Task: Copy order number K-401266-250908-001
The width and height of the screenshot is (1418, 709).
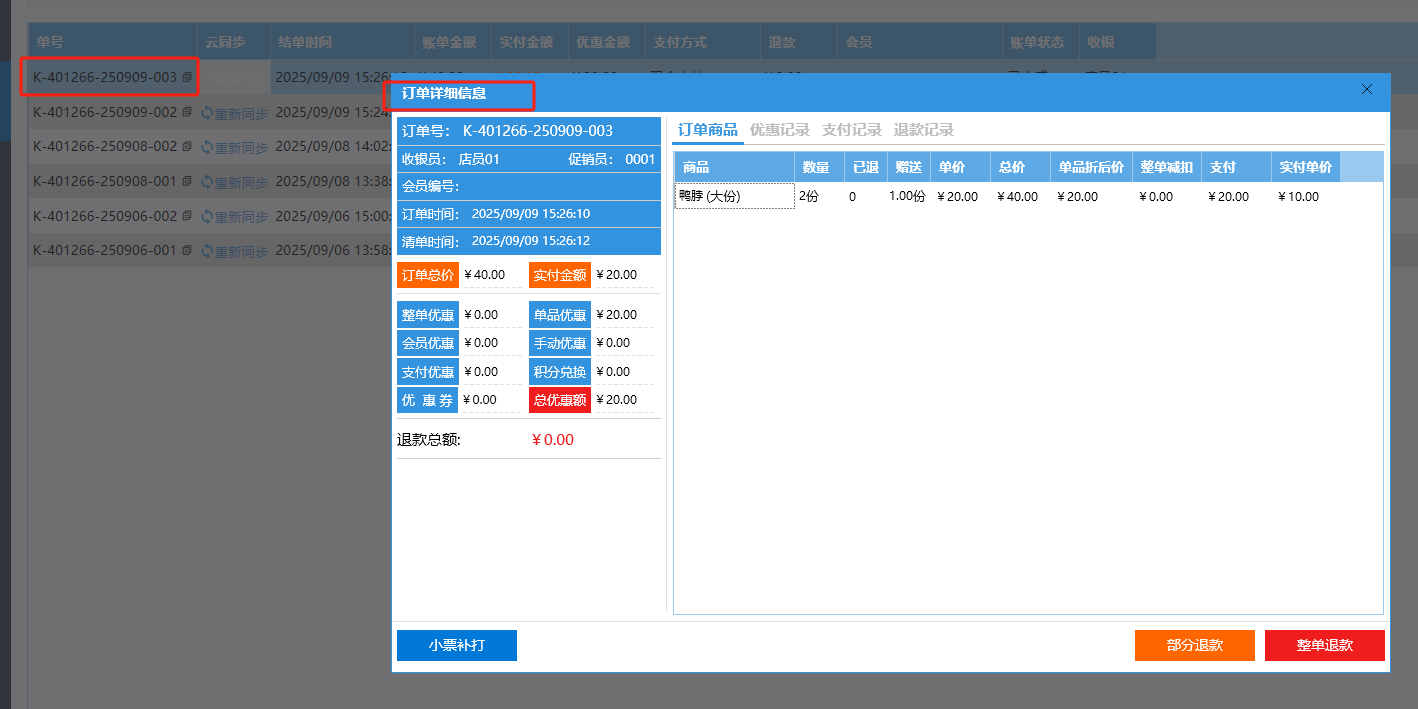Action: (187, 182)
